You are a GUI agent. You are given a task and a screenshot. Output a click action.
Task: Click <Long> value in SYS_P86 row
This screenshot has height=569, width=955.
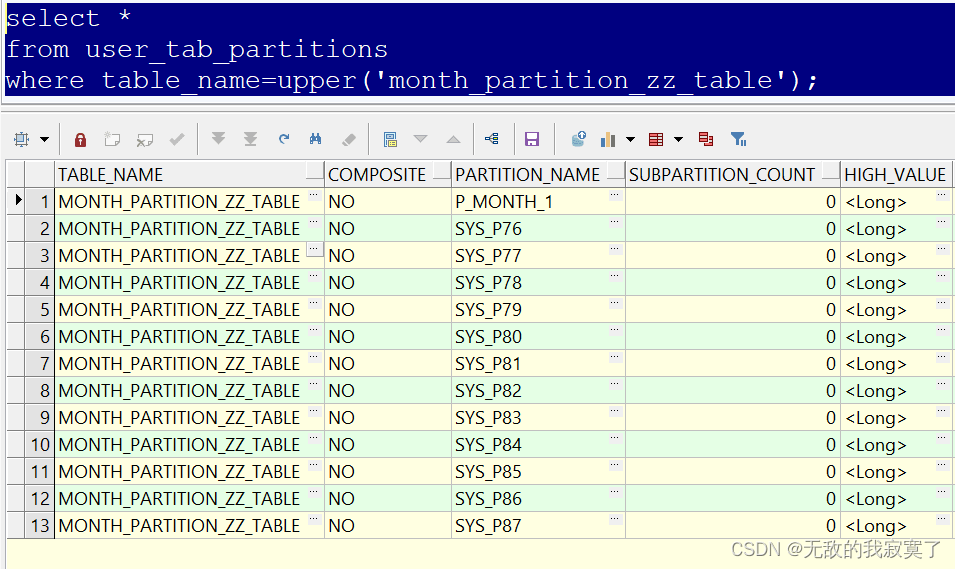pos(876,499)
